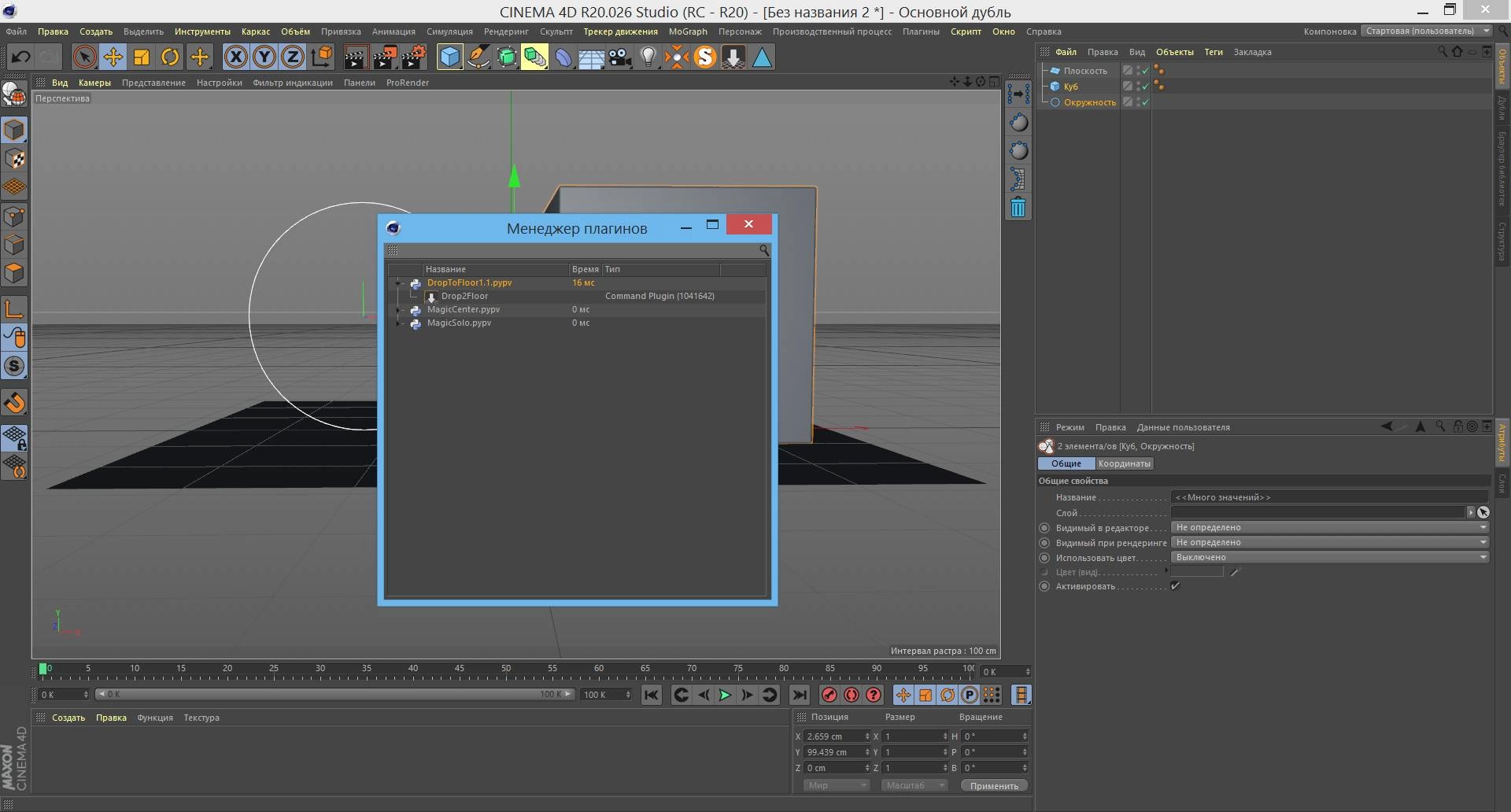Click Record Active Objects red key button
Viewport: 1511px width, 812px height.
tap(829, 695)
